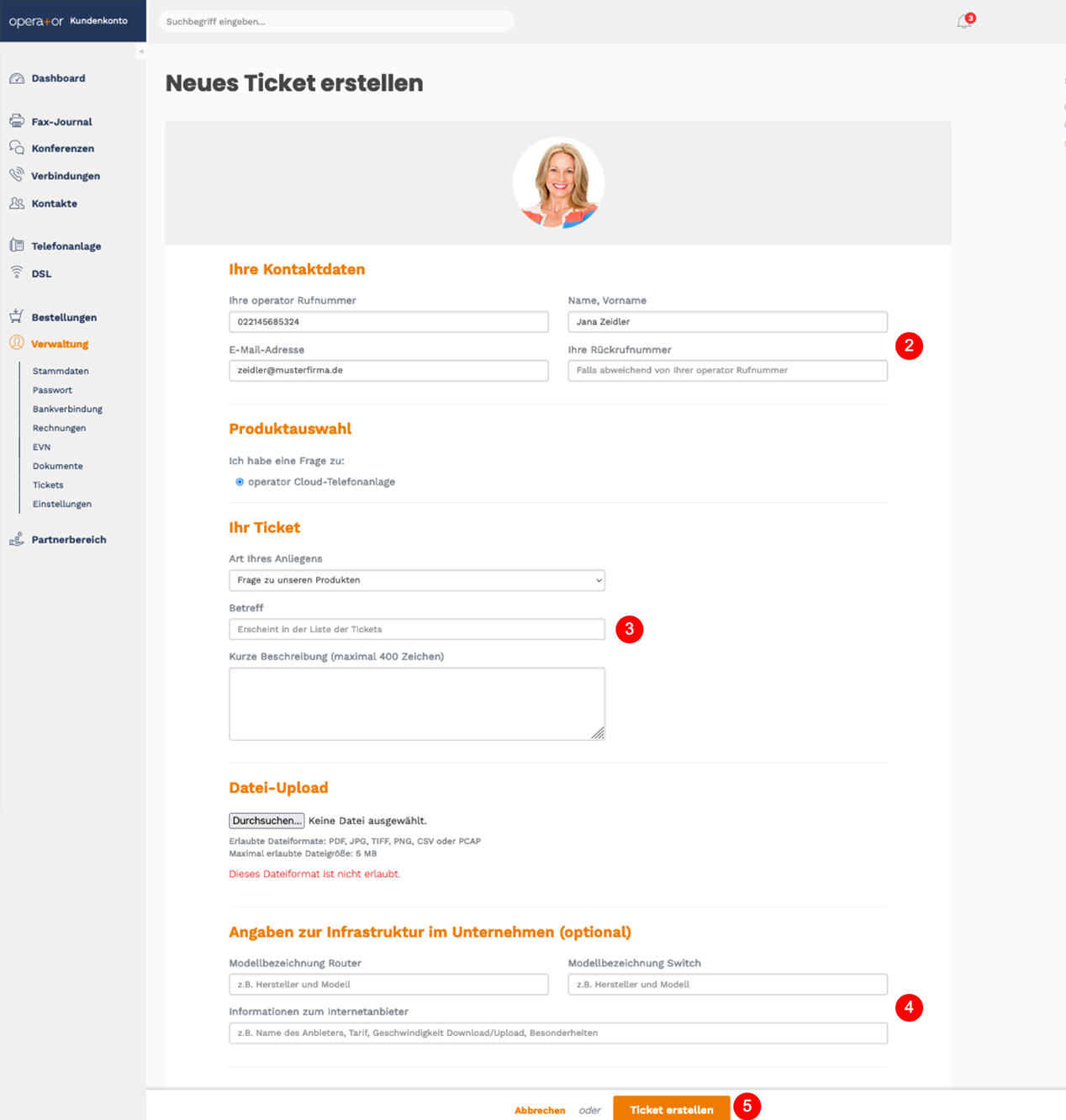Click the 'Keine Datei ausgewählt.' text
The width and height of the screenshot is (1066, 1120).
pos(367,821)
